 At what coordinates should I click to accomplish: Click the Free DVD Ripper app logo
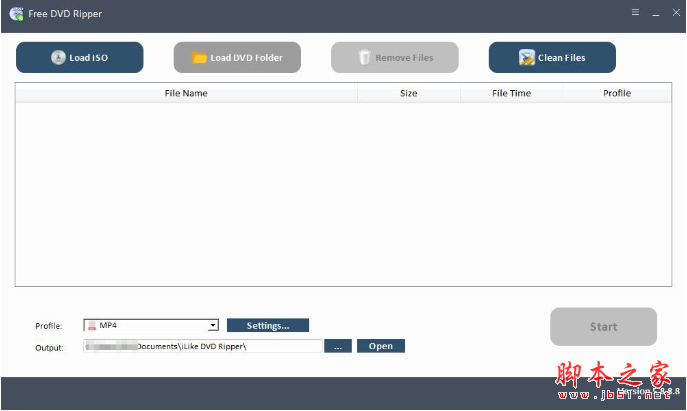point(16,14)
